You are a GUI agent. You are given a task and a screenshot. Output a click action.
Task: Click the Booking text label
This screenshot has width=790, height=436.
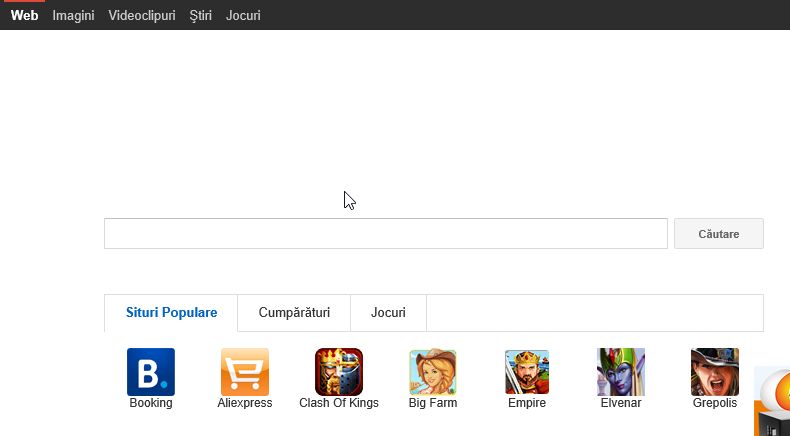pyautogui.click(x=151, y=403)
